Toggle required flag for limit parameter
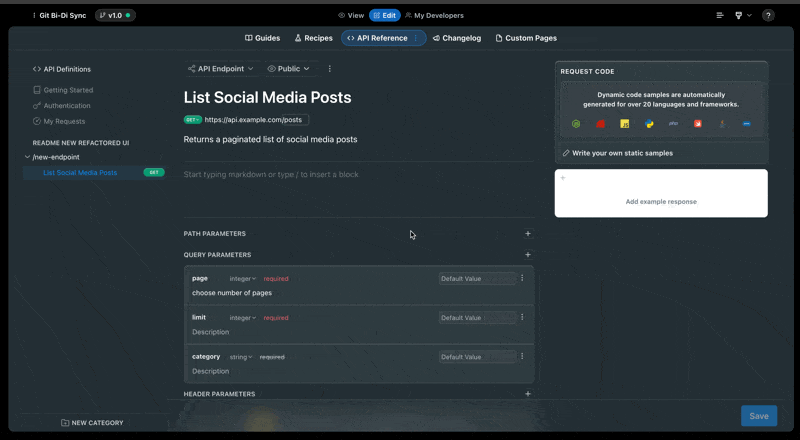Image resolution: width=800 pixels, height=440 pixels. tap(276, 317)
